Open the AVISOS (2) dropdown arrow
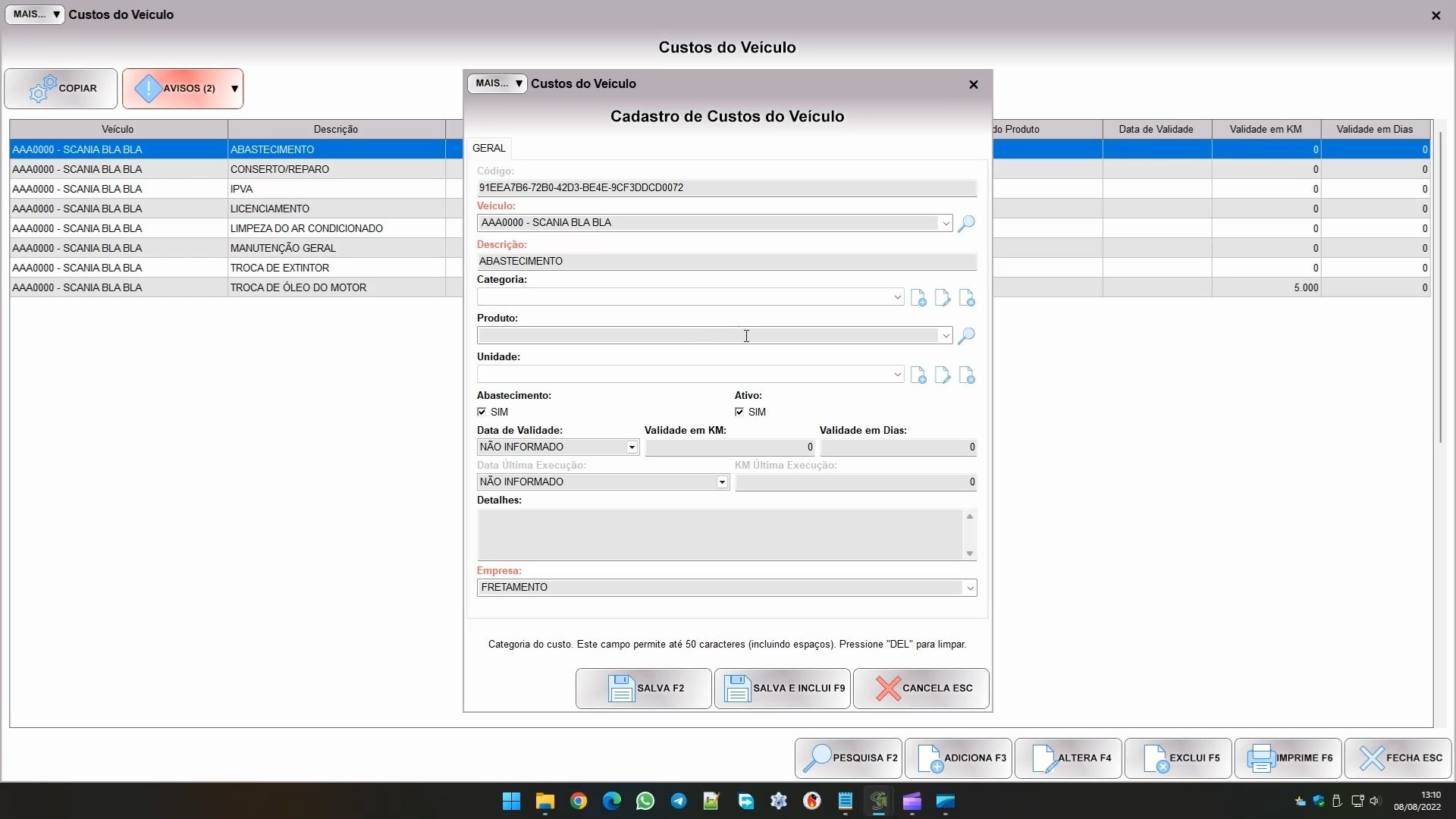 [x=234, y=89]
